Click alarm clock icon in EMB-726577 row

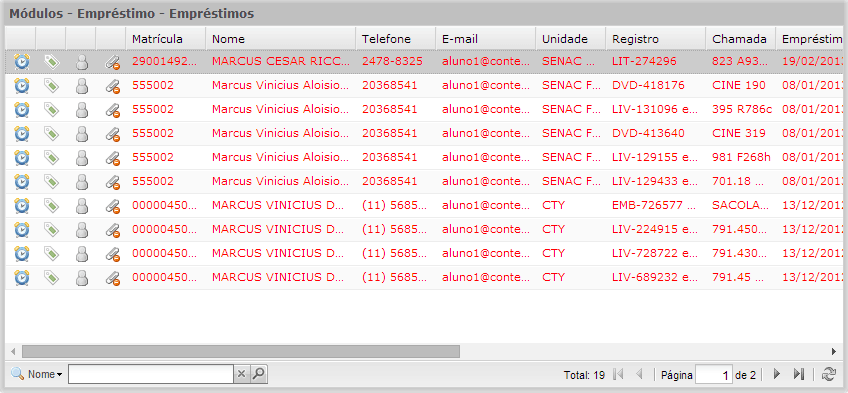point(21,205)
